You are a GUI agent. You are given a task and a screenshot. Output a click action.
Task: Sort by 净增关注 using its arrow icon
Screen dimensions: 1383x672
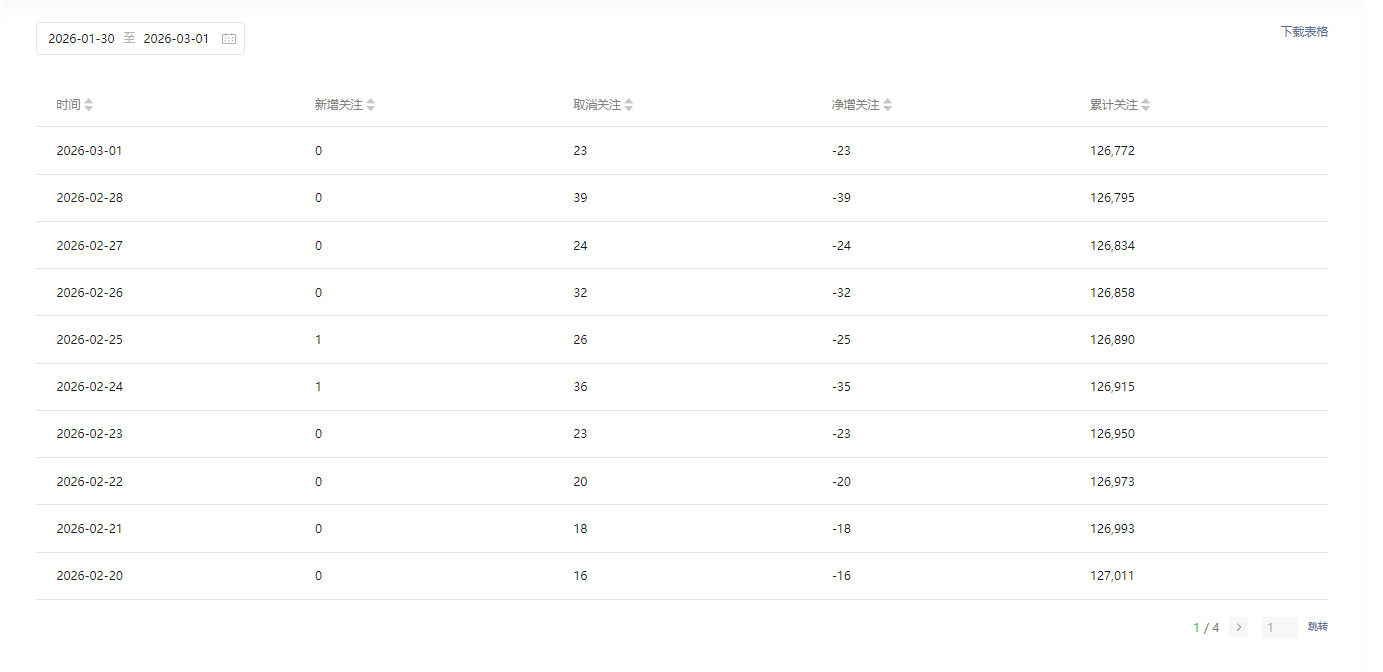coord(888,105)
